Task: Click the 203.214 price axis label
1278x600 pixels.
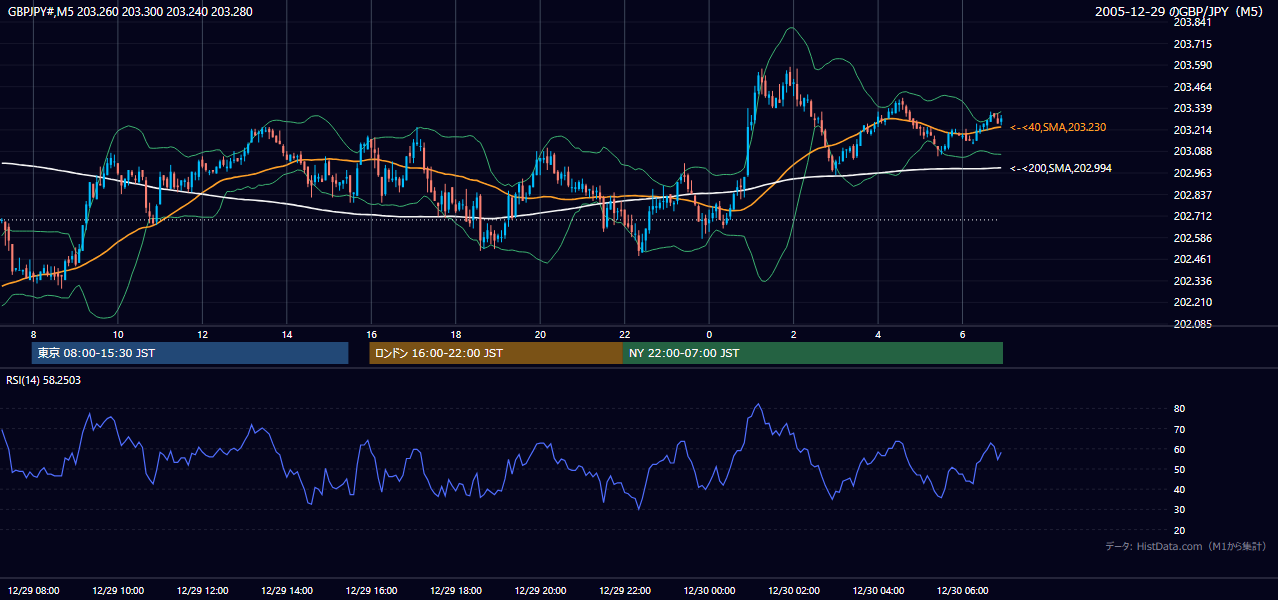Action: [1192, 130]
